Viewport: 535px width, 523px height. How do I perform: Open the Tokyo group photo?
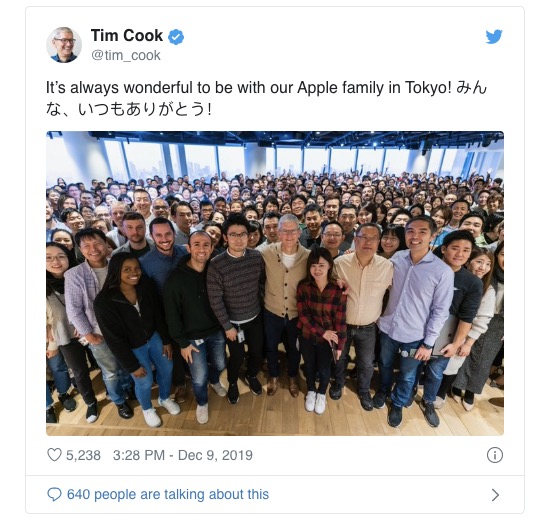point(275,283)
